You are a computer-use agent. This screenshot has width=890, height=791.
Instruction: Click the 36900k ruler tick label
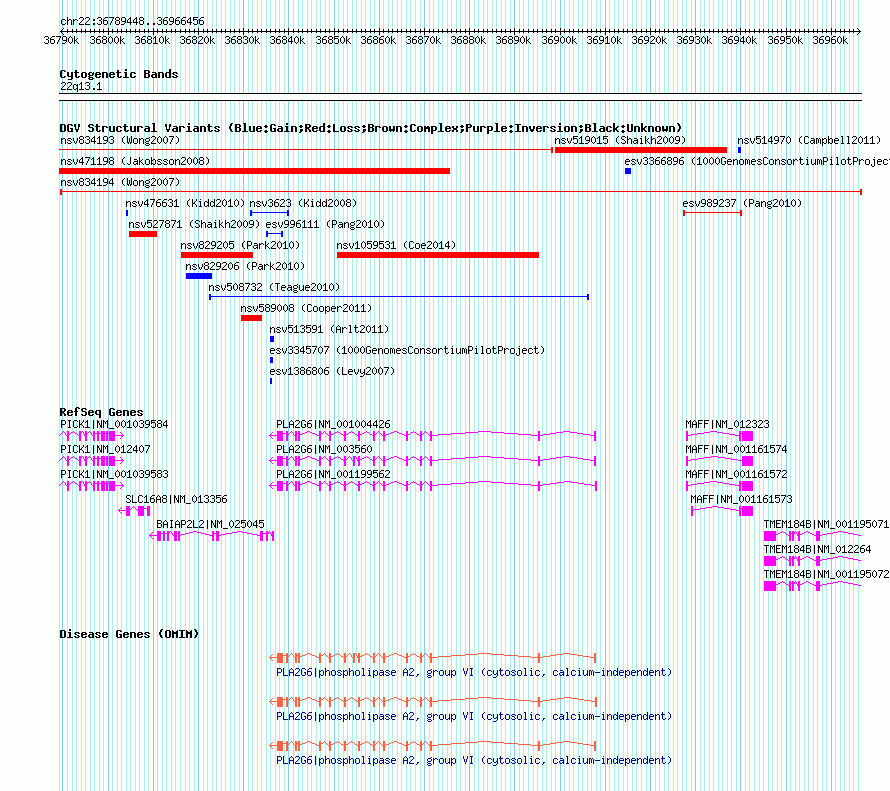[559, 40]
